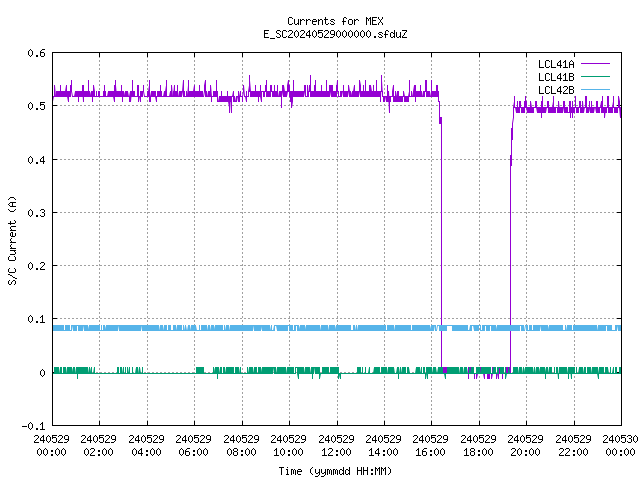Pick the green line sample beside LCL41B
The height and width of the screenshot is (480, 640).
[x=595, y=76]
